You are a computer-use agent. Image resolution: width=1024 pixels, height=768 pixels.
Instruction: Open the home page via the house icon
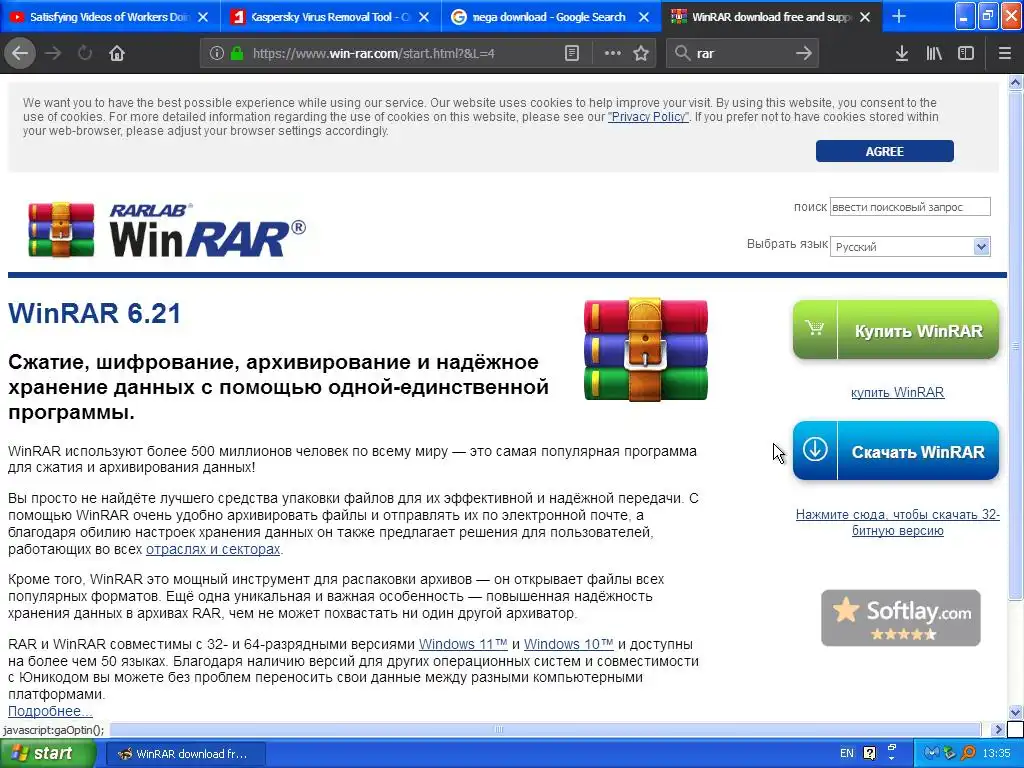(x=117, y=54)
